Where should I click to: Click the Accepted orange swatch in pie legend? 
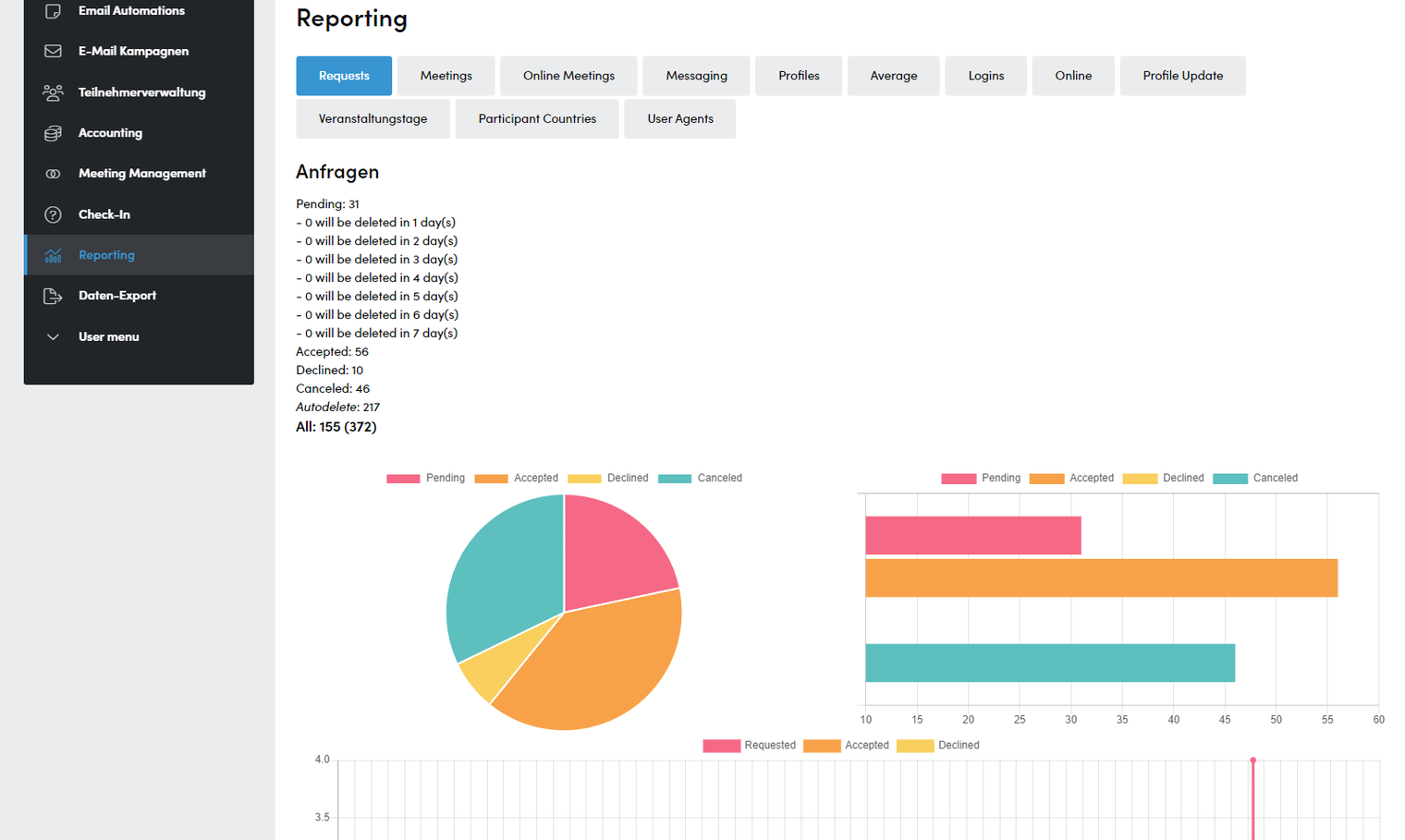(491, 479)
